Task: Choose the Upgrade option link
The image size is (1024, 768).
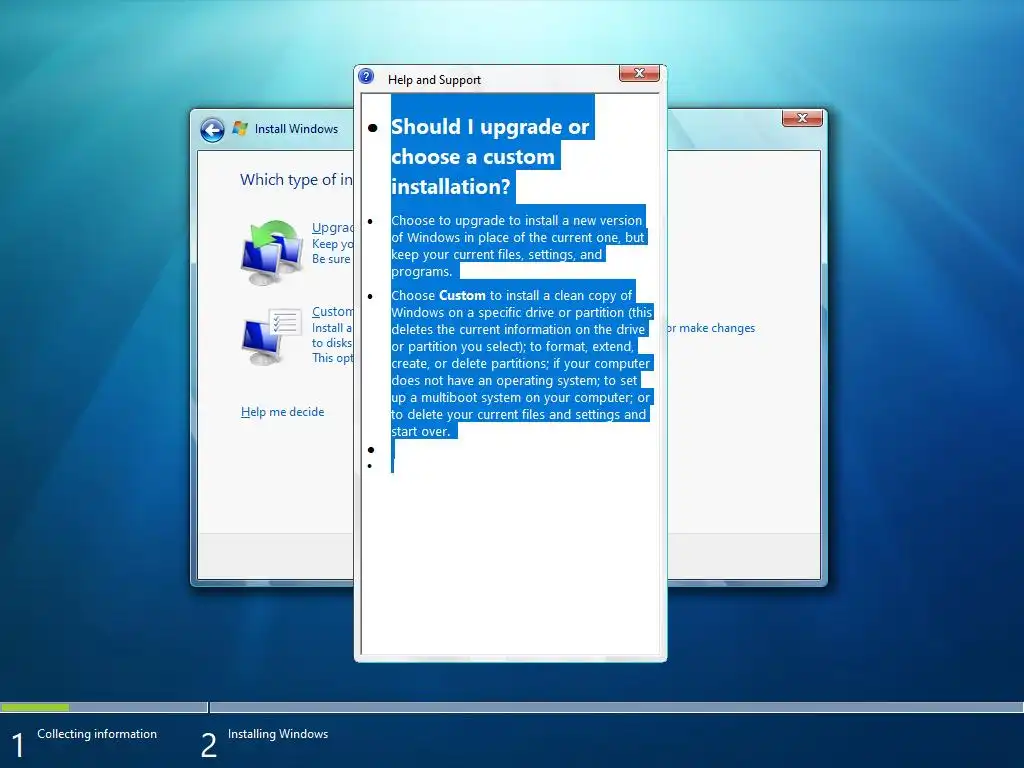Action: pos(332,227)
